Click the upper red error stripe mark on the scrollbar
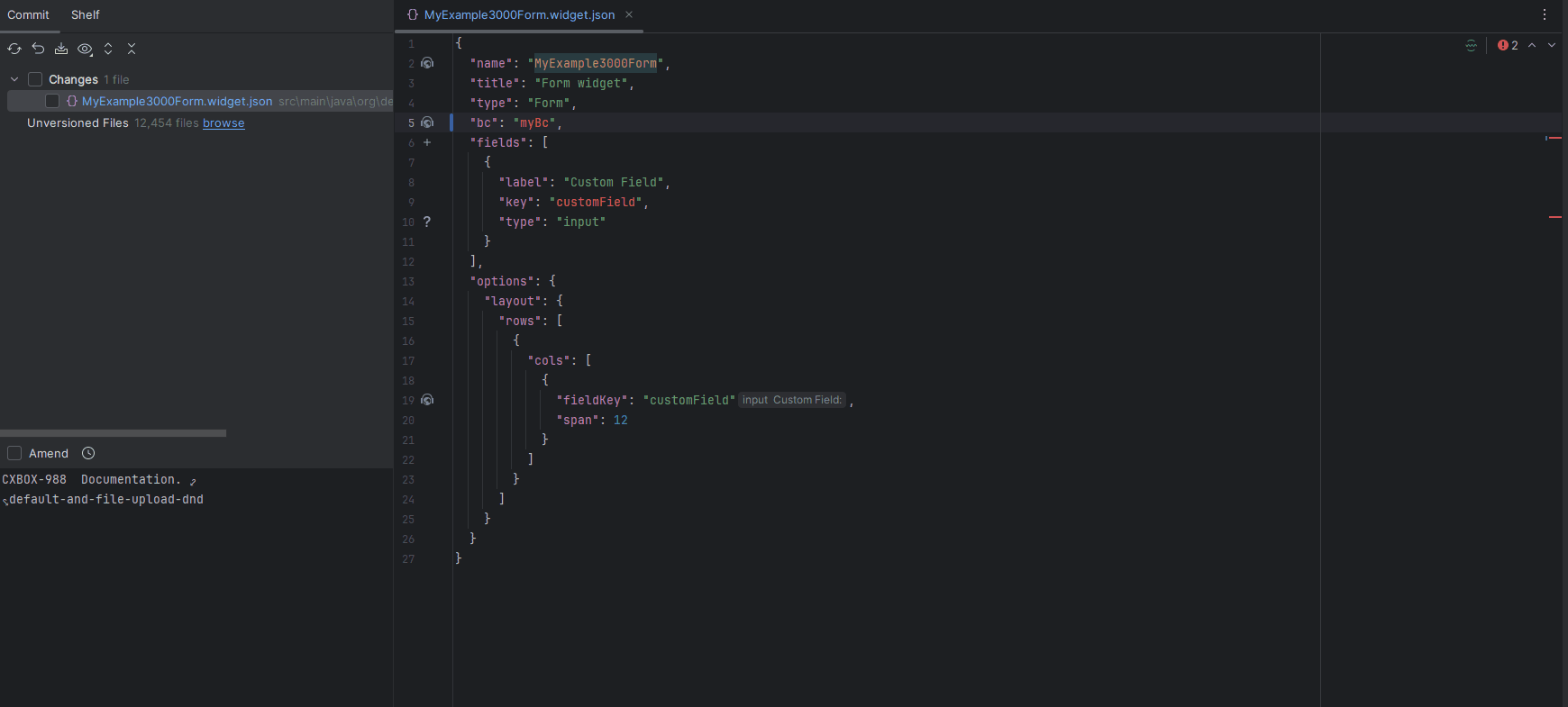Screen dimensions: 1568x707 tap(1554, 138)
